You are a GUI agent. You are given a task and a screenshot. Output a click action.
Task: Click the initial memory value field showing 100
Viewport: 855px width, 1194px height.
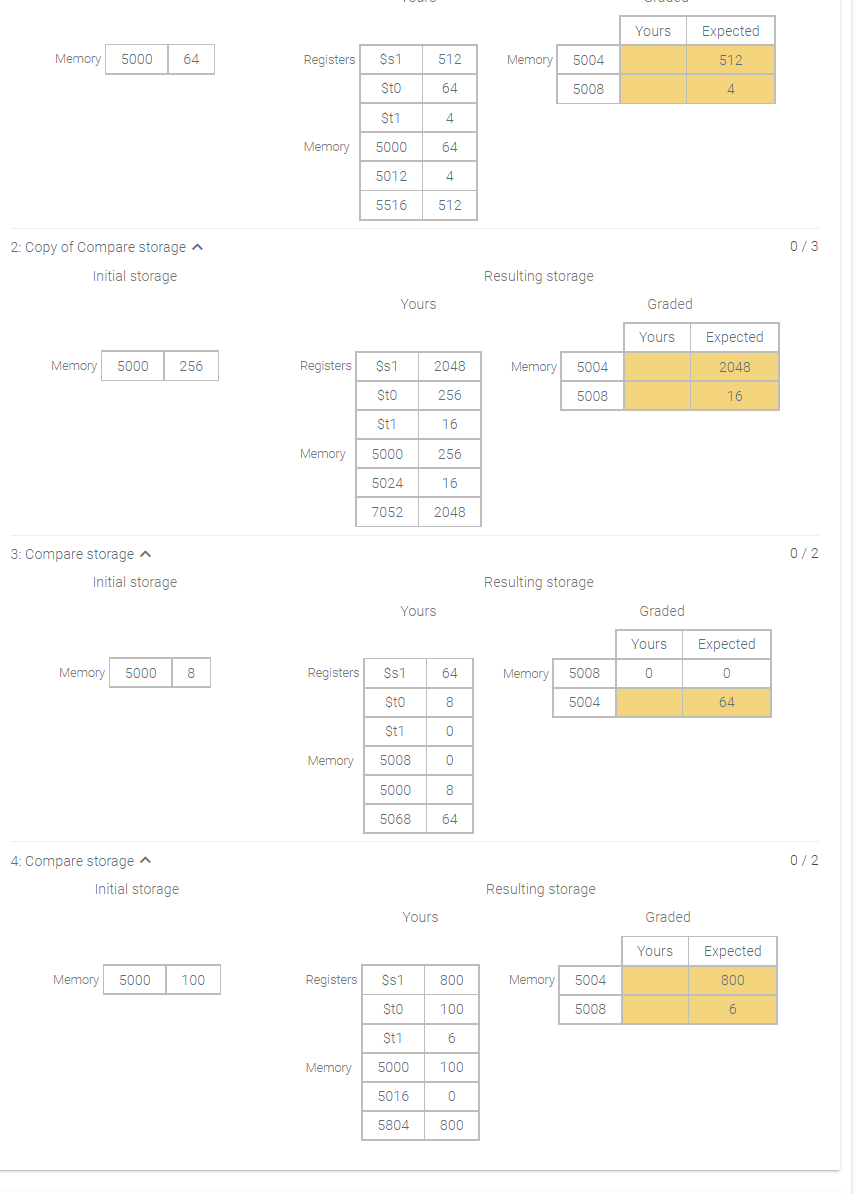point(196,979)
